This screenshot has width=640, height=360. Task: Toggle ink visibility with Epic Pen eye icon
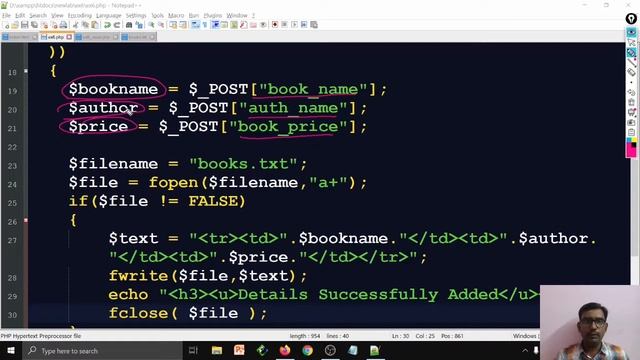631,32
